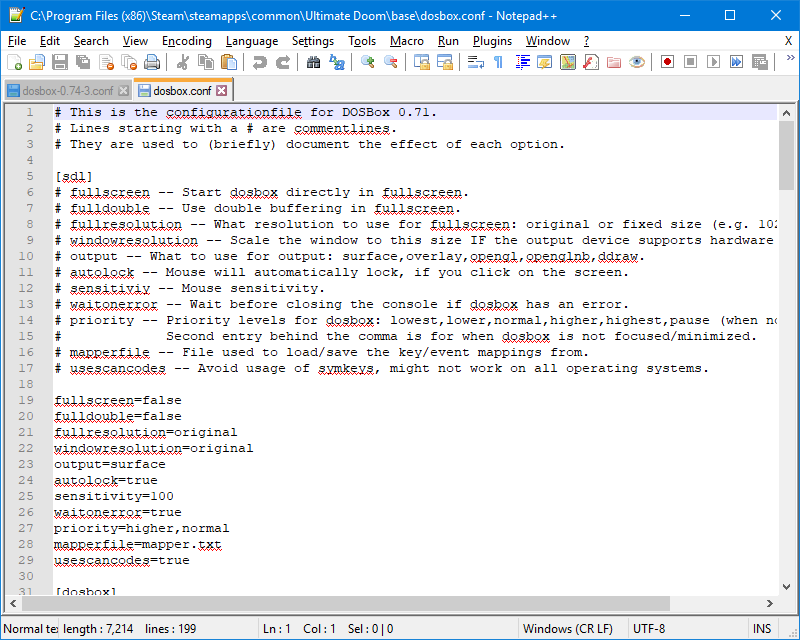Click the Close All toolbar icon
The image size is (800, 640).
click(x=129, y=62)
